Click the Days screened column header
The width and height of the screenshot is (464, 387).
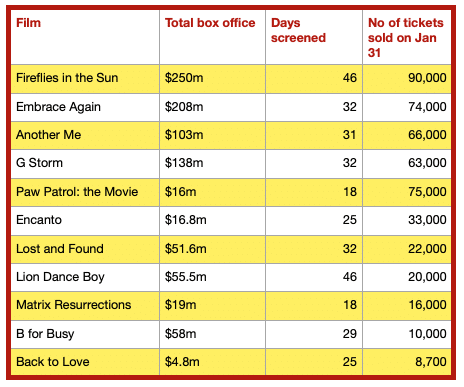coord(298,30)
